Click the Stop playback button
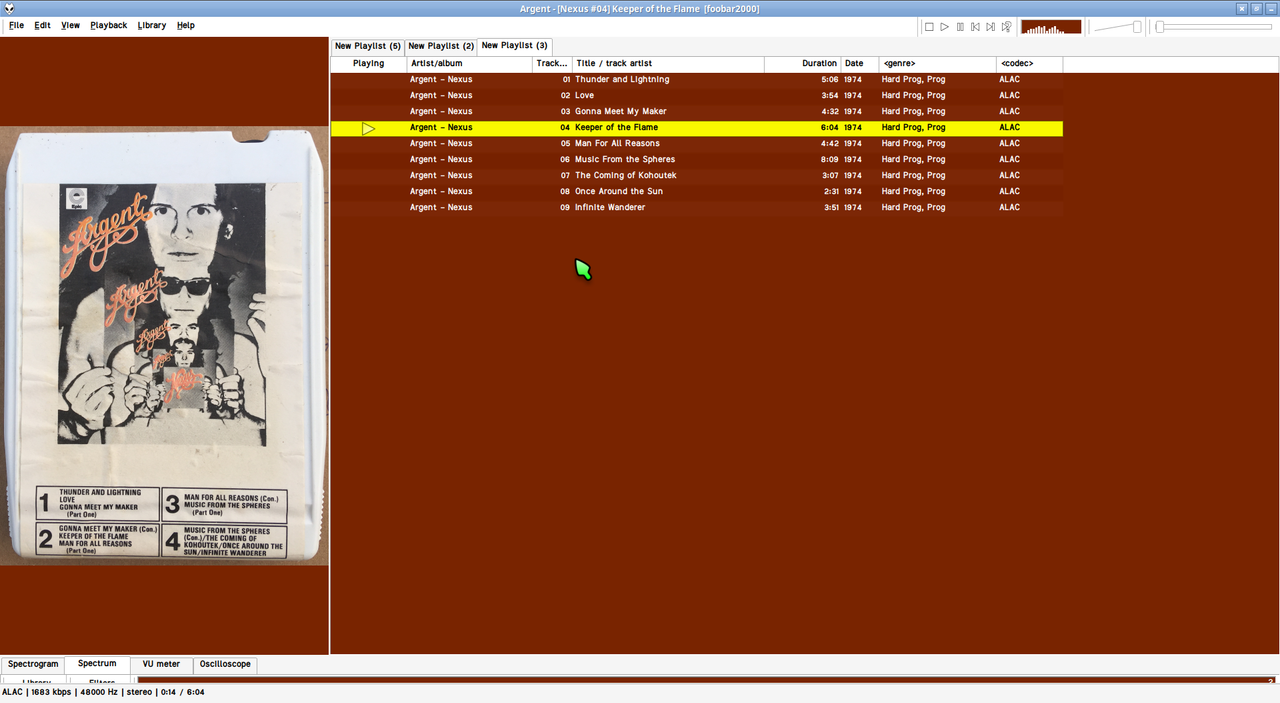1280x703 pixels. click(929, 27)
